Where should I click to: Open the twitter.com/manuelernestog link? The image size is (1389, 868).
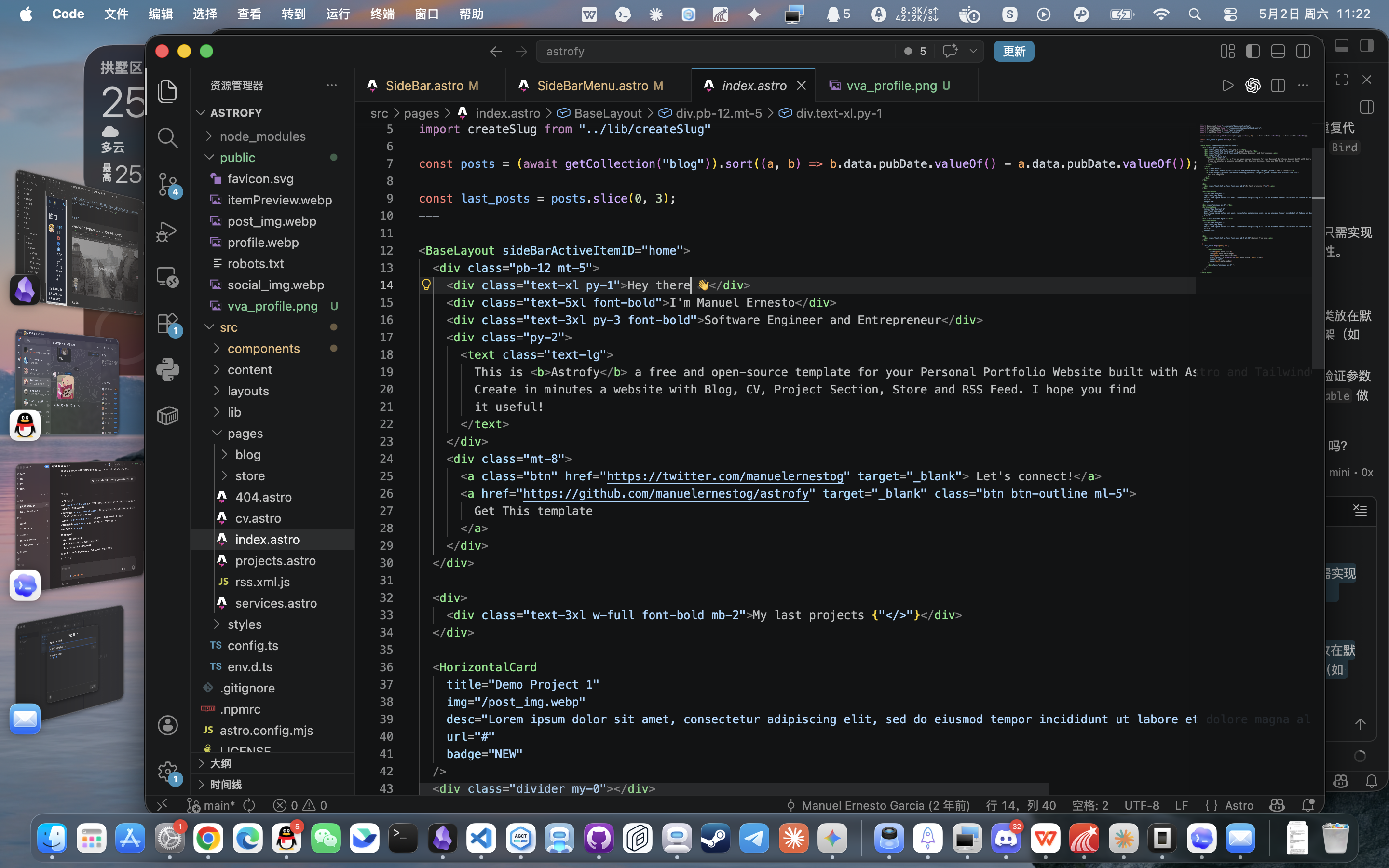click(725, 476)
